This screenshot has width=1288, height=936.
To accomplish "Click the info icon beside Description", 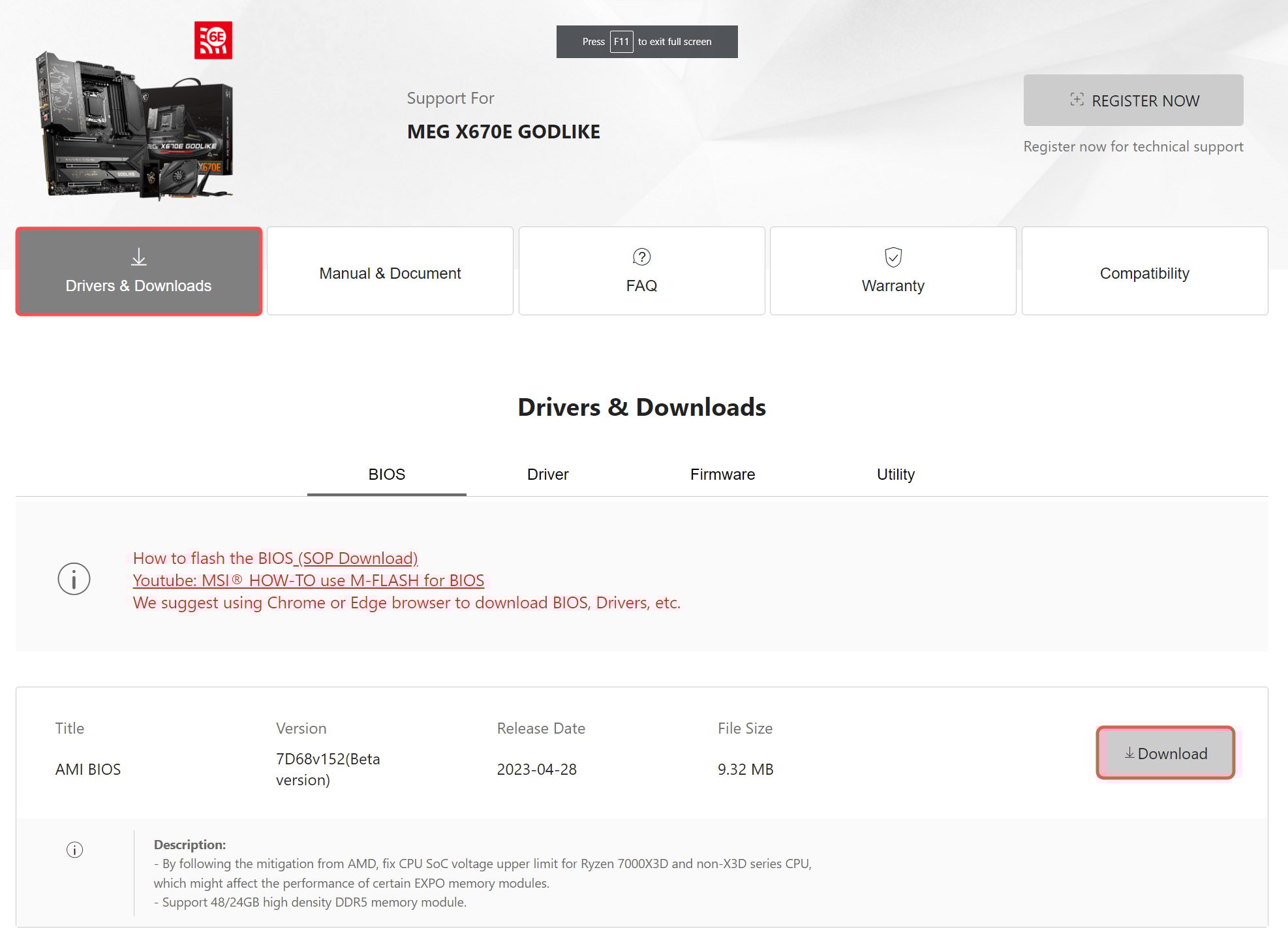I will [x=75, y=850].
